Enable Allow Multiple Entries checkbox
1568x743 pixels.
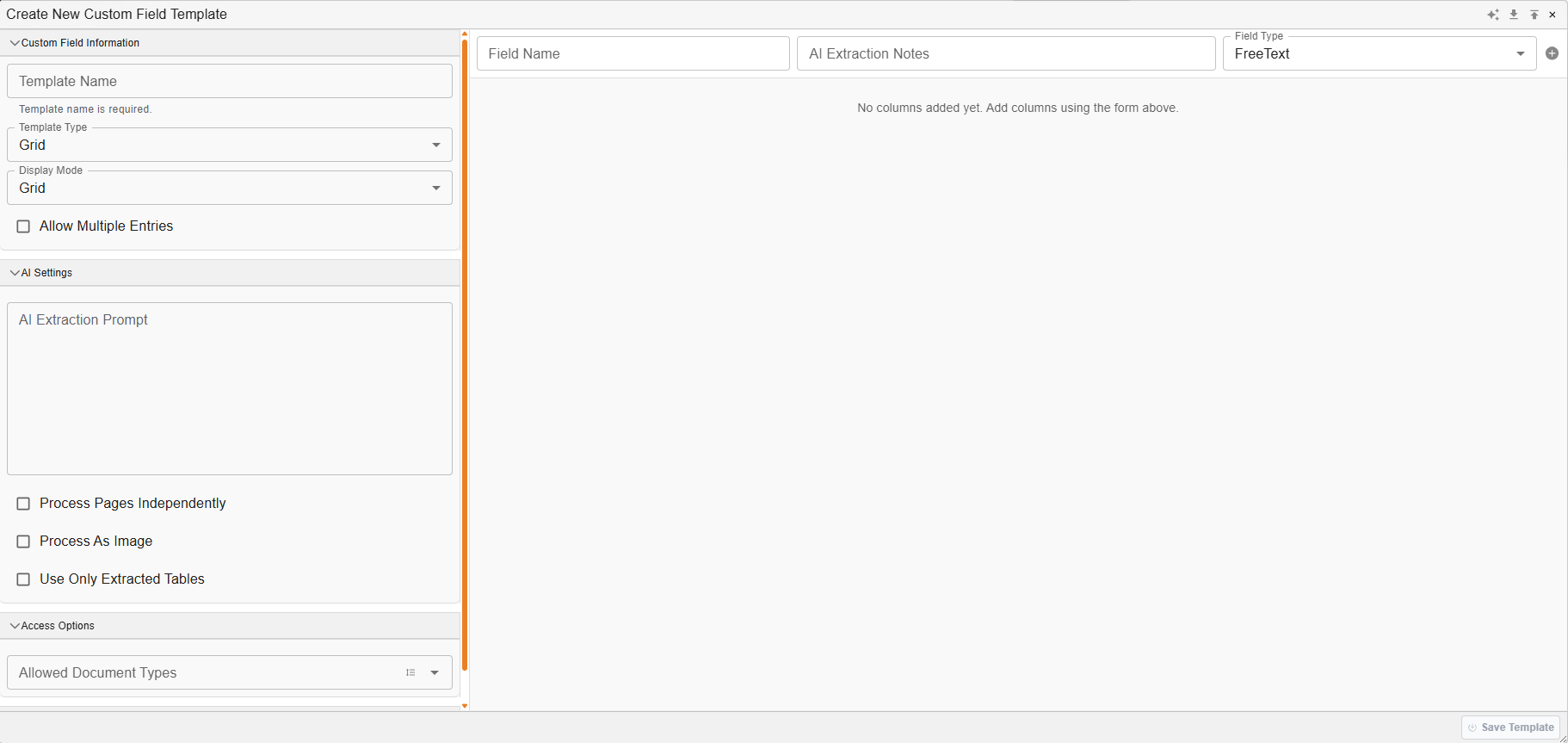(23, 226)
